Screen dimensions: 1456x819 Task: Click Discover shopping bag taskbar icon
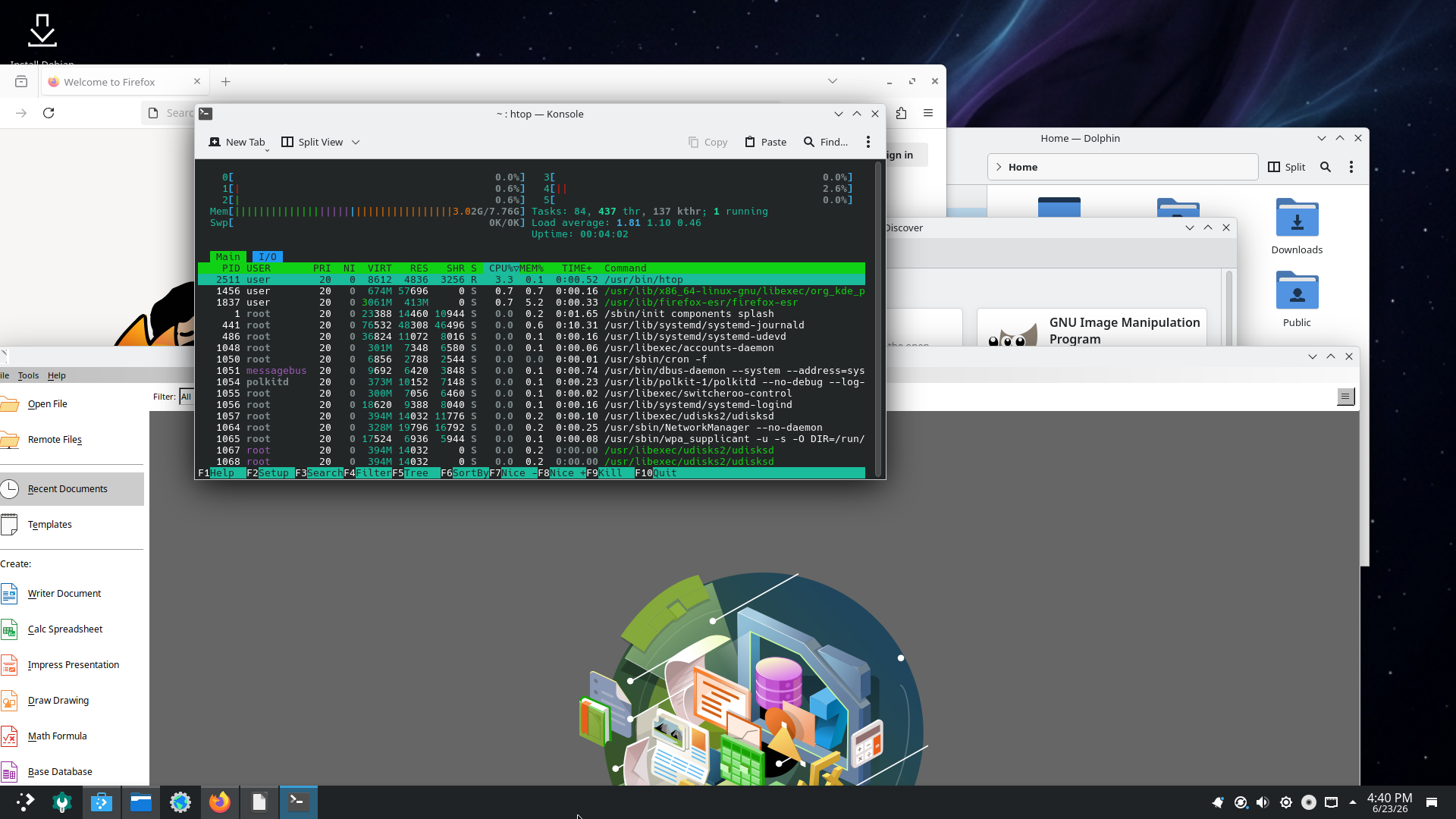102,802
